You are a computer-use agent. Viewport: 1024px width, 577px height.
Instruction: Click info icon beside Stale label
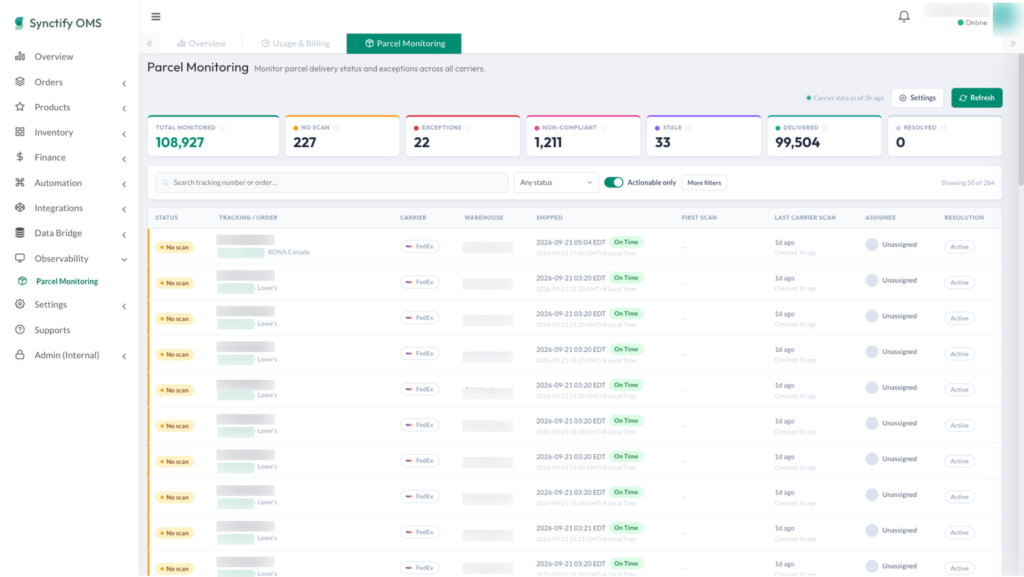tap(688, 128)
